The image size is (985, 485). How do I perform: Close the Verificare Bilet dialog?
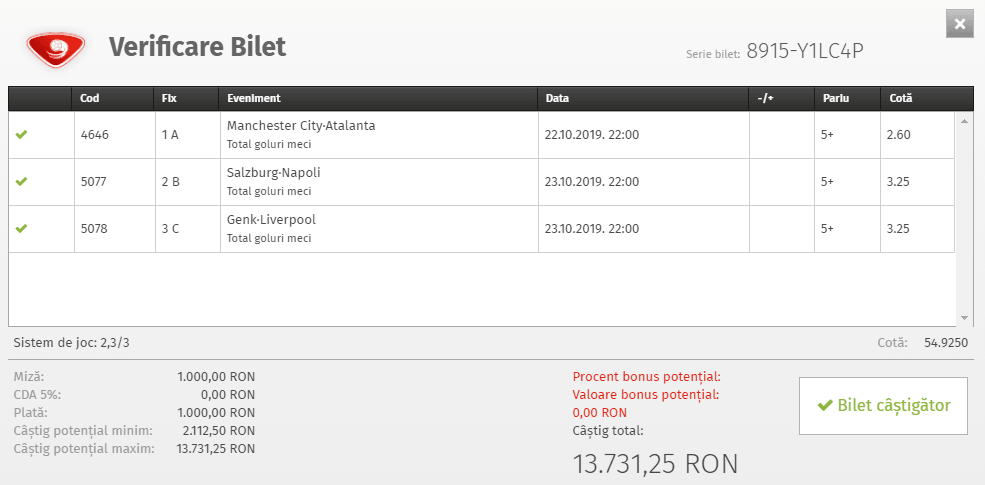(959, 24)
